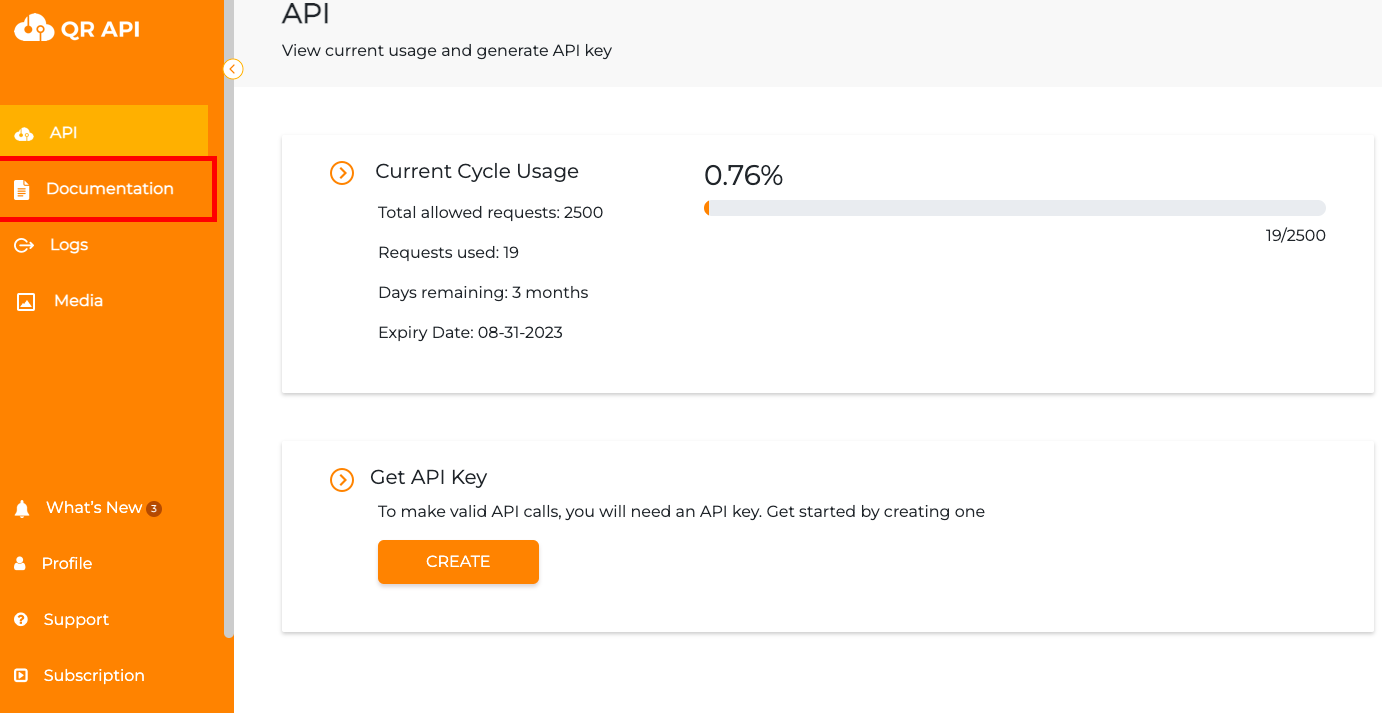The width and height of the screenshot is (1382, 713).
Task: Open the Profile link in the sidebar
Action: (67, 564)
